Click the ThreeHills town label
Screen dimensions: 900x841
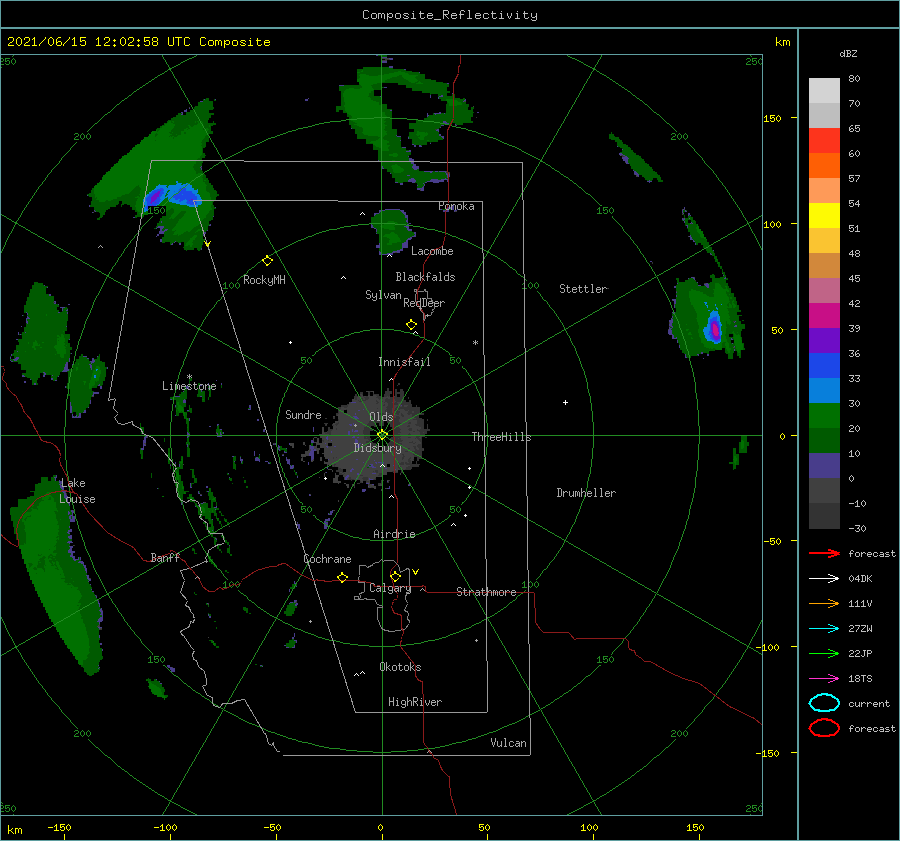(502, 437)
